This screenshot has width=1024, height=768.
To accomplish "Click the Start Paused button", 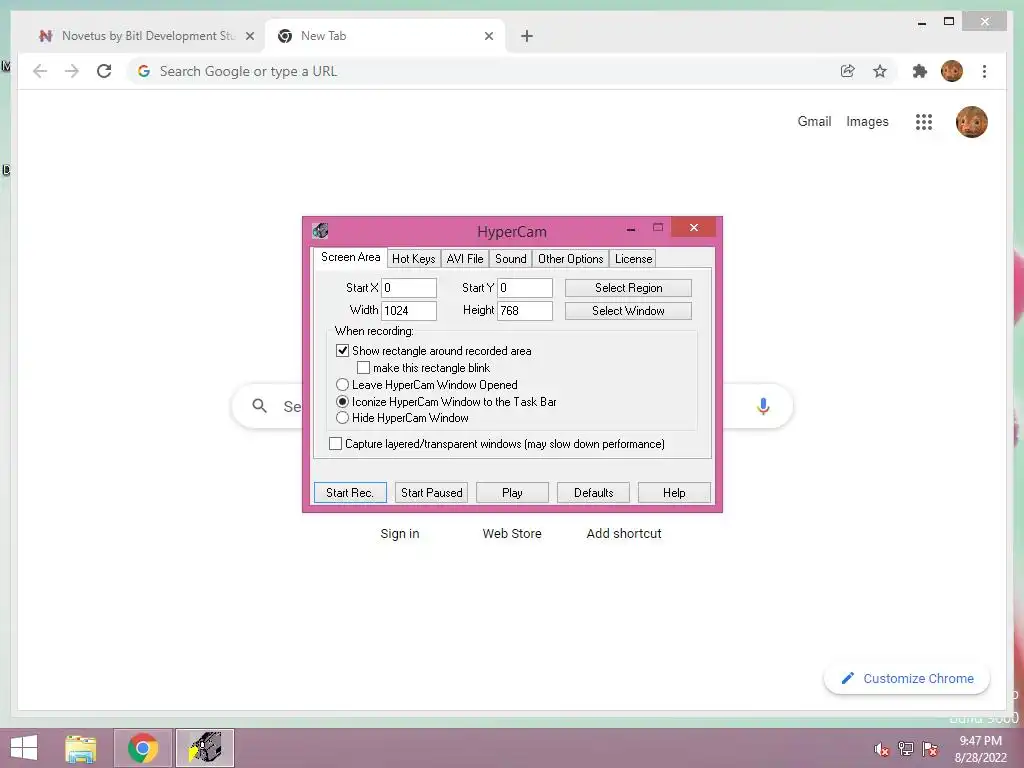I will (432, 492).
